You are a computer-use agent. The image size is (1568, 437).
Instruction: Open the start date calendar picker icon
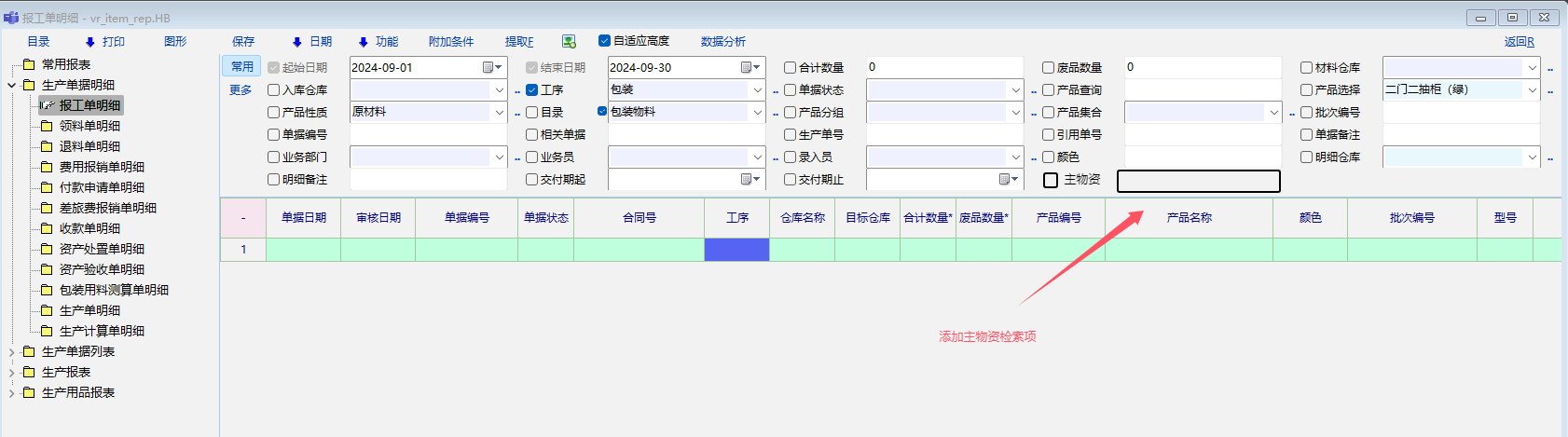pos(488,67)
